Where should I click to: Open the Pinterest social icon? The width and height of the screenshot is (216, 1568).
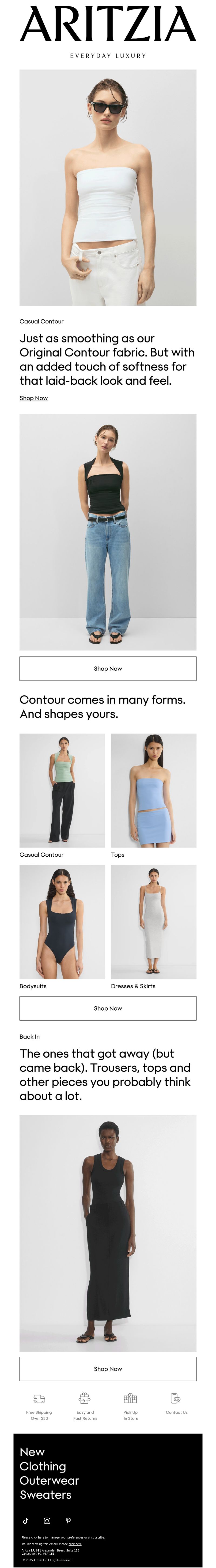pyautogui.click(x=68, y=1520)
